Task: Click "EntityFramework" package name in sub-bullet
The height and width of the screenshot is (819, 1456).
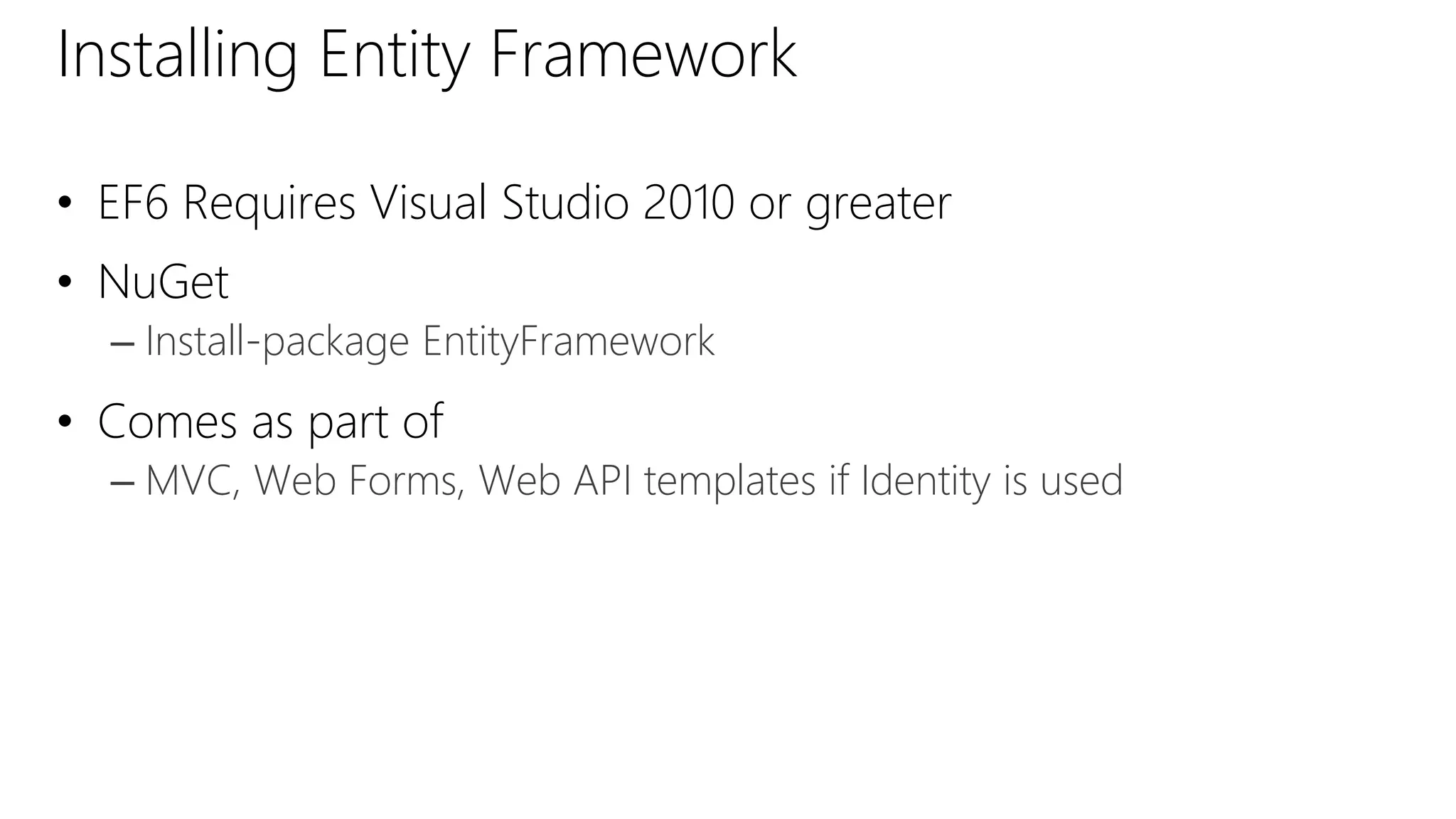Action: coord(569,341)
